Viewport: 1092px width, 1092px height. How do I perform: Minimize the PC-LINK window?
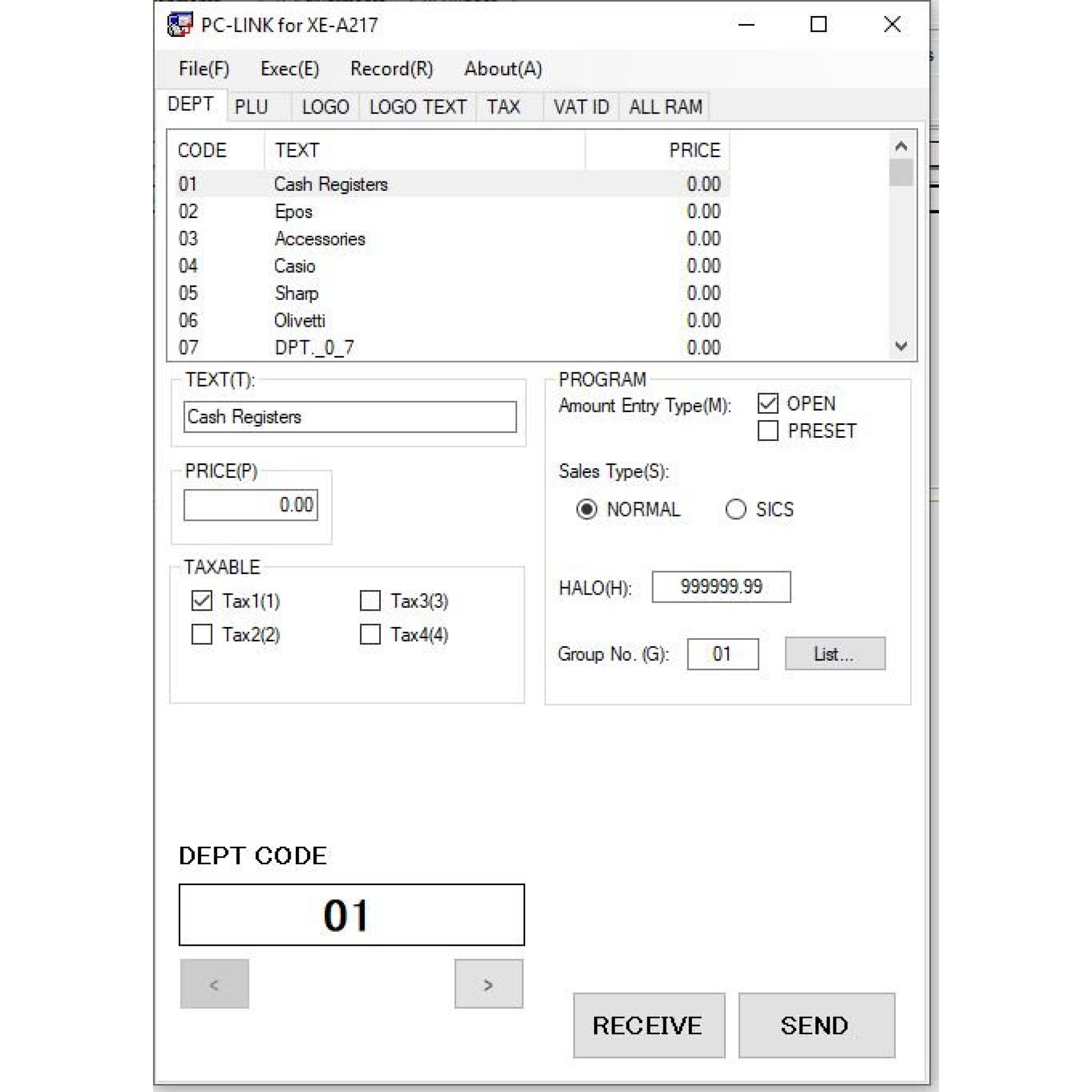point(746,25)
